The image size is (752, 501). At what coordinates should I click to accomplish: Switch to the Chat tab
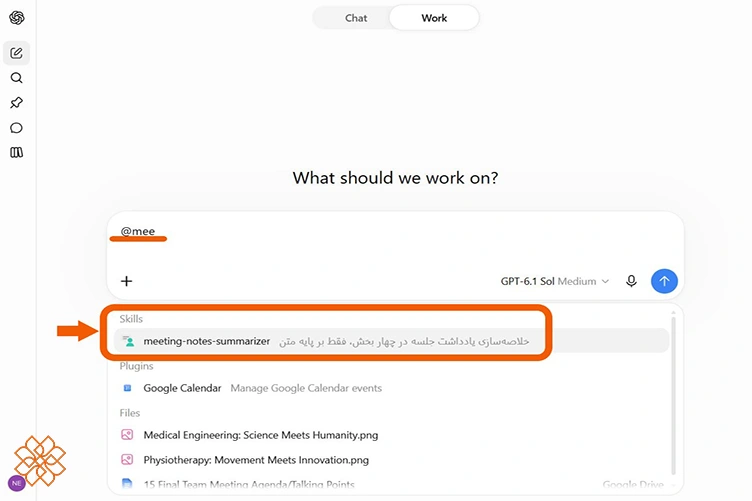[x=356, y=18]
